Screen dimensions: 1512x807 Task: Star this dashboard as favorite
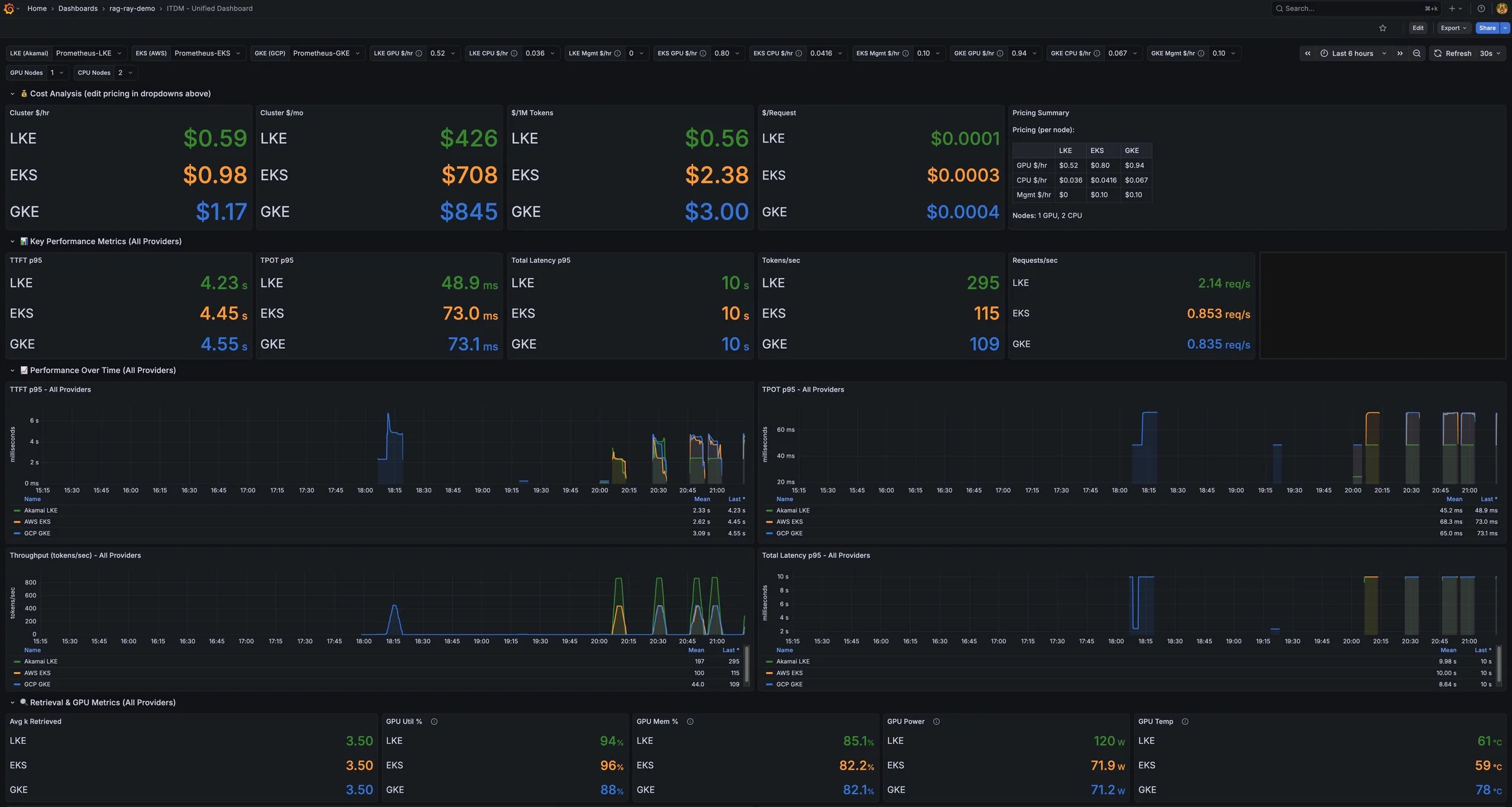point(1383,28)
